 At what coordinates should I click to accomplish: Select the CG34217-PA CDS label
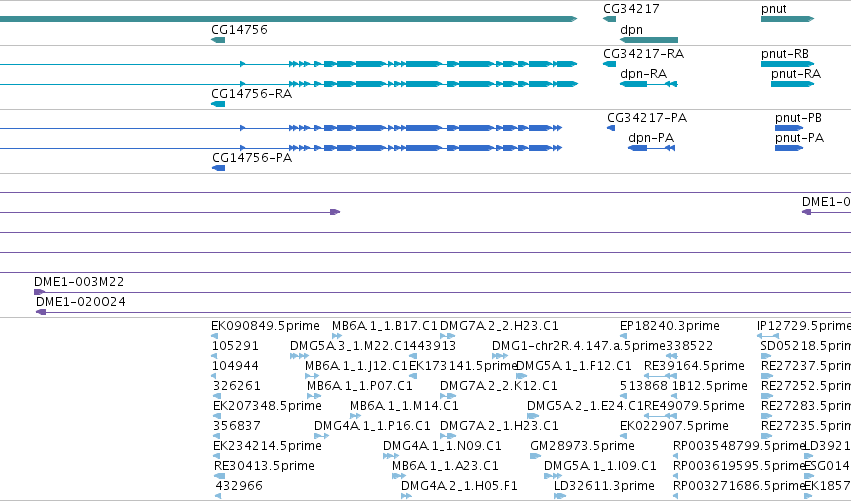tap(647, 118)
